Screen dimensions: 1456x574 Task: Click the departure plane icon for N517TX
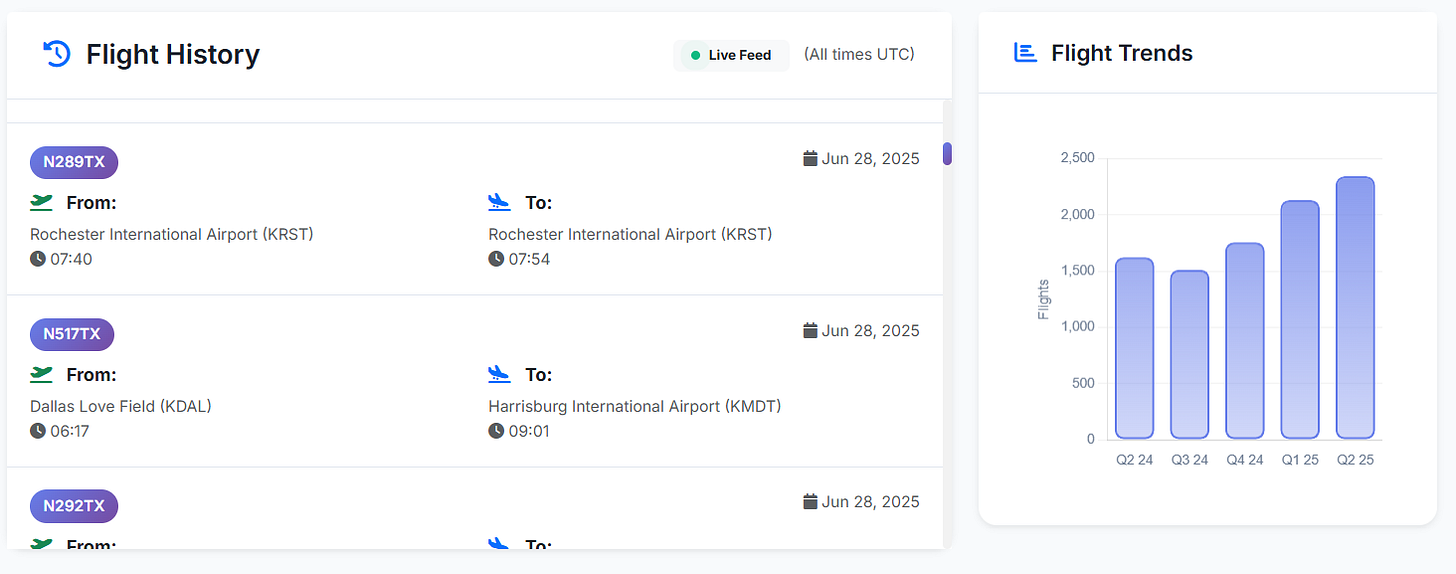(x=41, y=374)
